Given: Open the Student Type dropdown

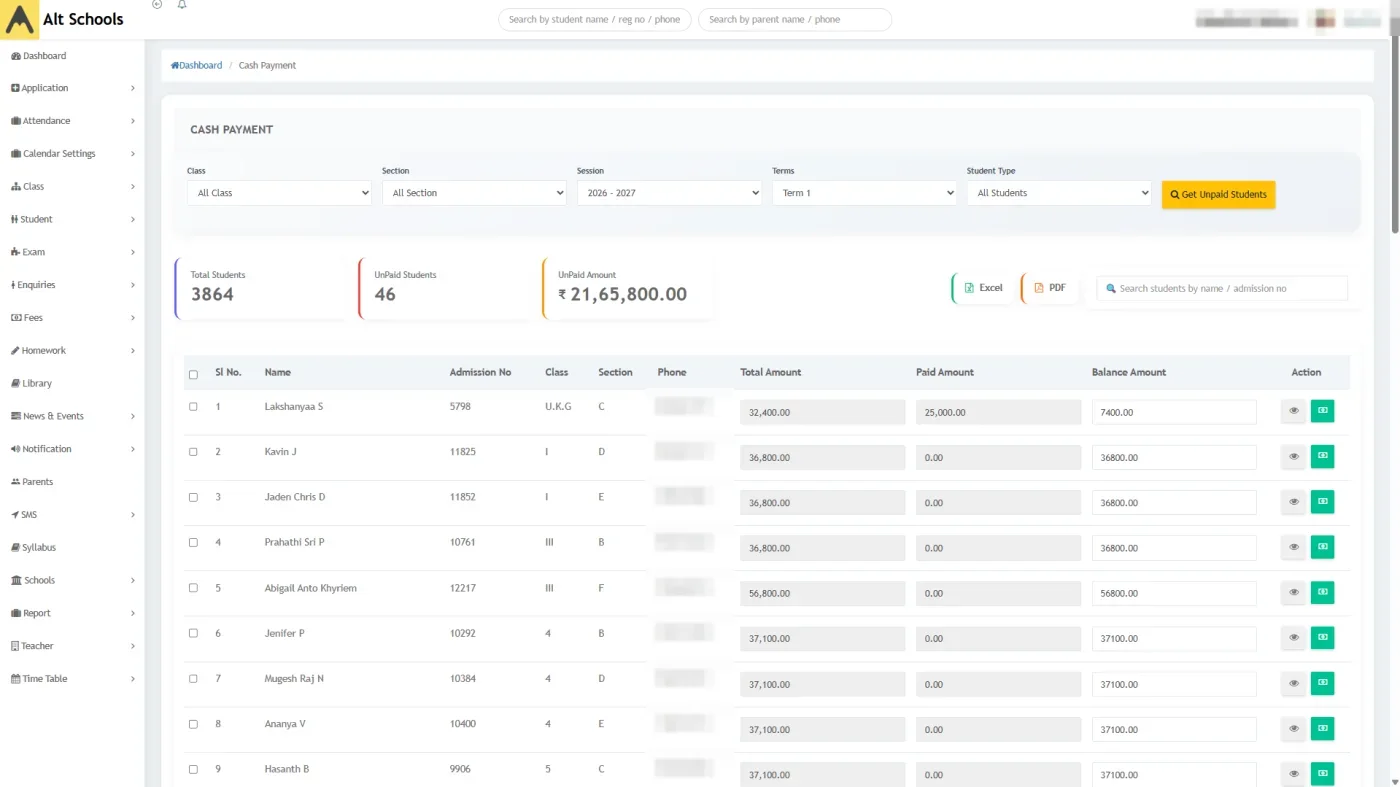Looking at the screenshot, I should click(x=1059, y=193).
